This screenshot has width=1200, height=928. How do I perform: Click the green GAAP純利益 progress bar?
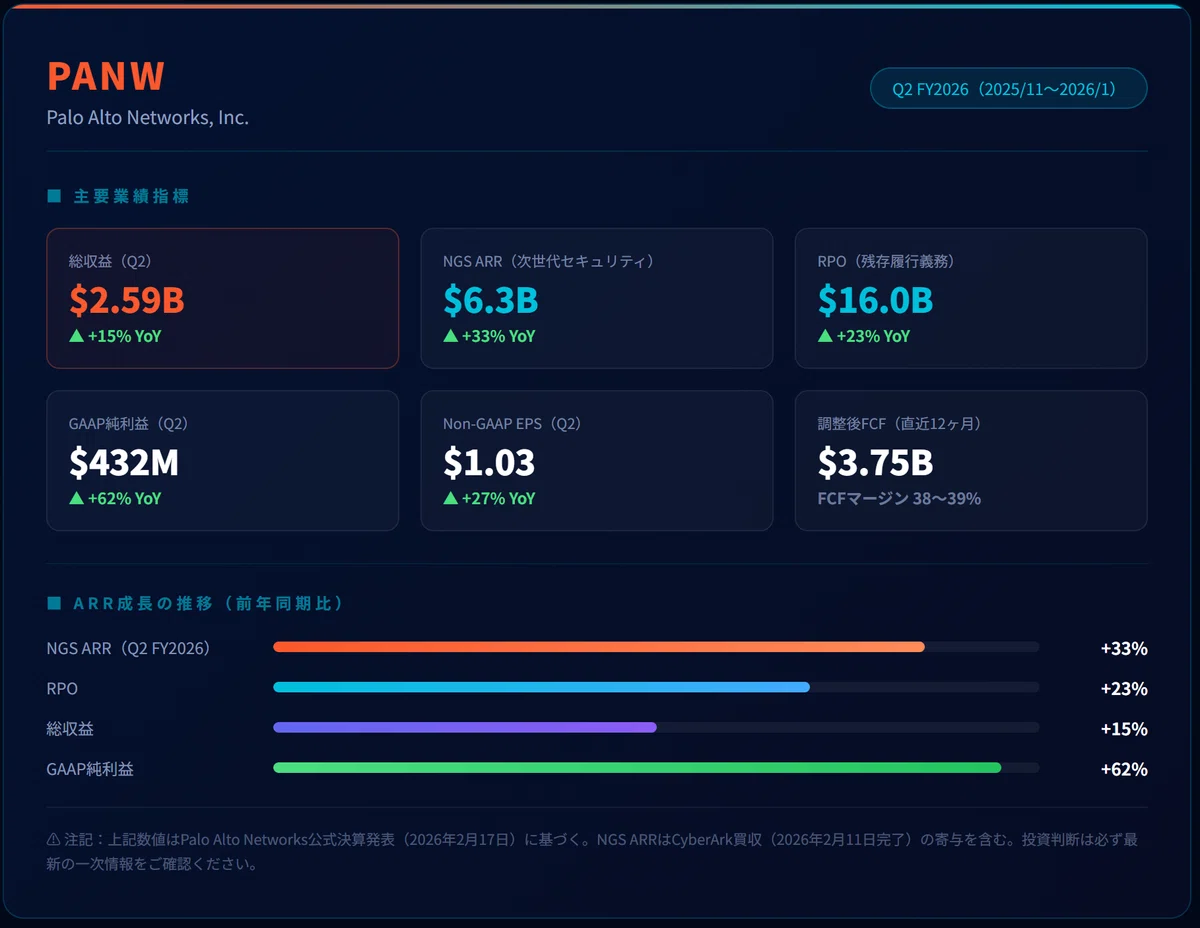tap(637, 768)
